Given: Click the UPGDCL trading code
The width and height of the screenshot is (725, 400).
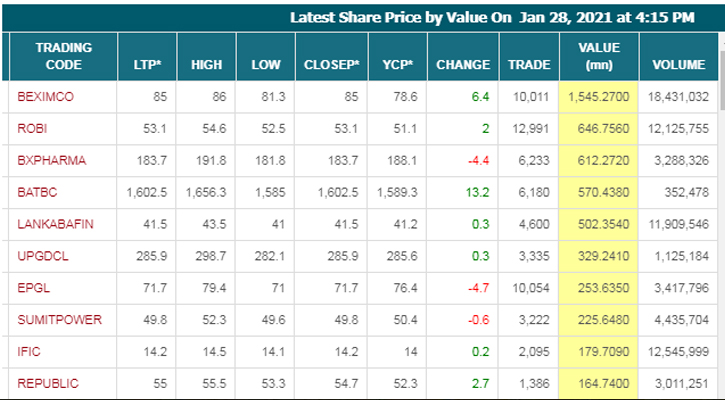Looking at the screenshot, I should pyautogui.click(x=41, y=256).
